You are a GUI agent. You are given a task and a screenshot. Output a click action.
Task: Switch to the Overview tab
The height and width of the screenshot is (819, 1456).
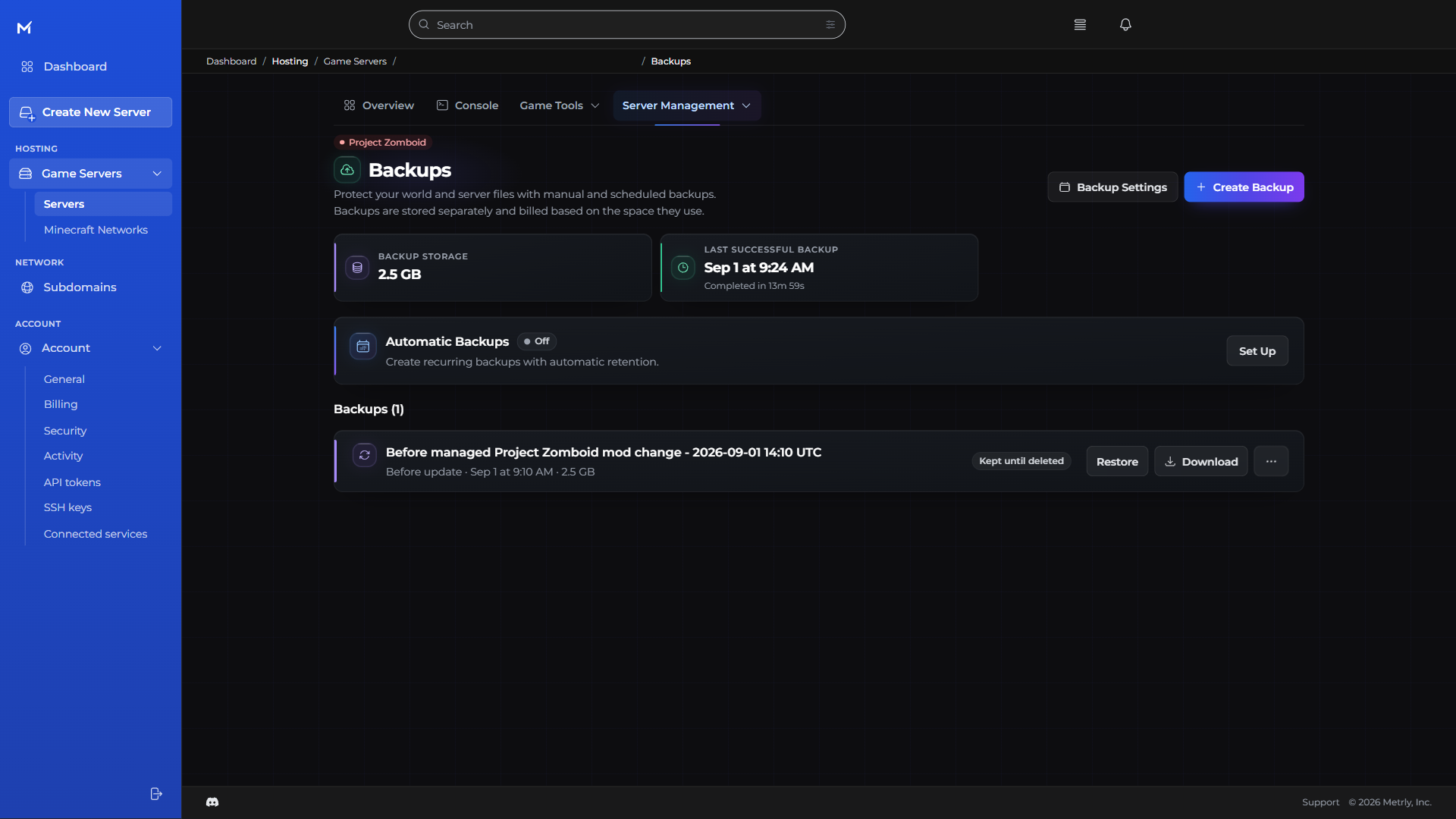point(379,105)
